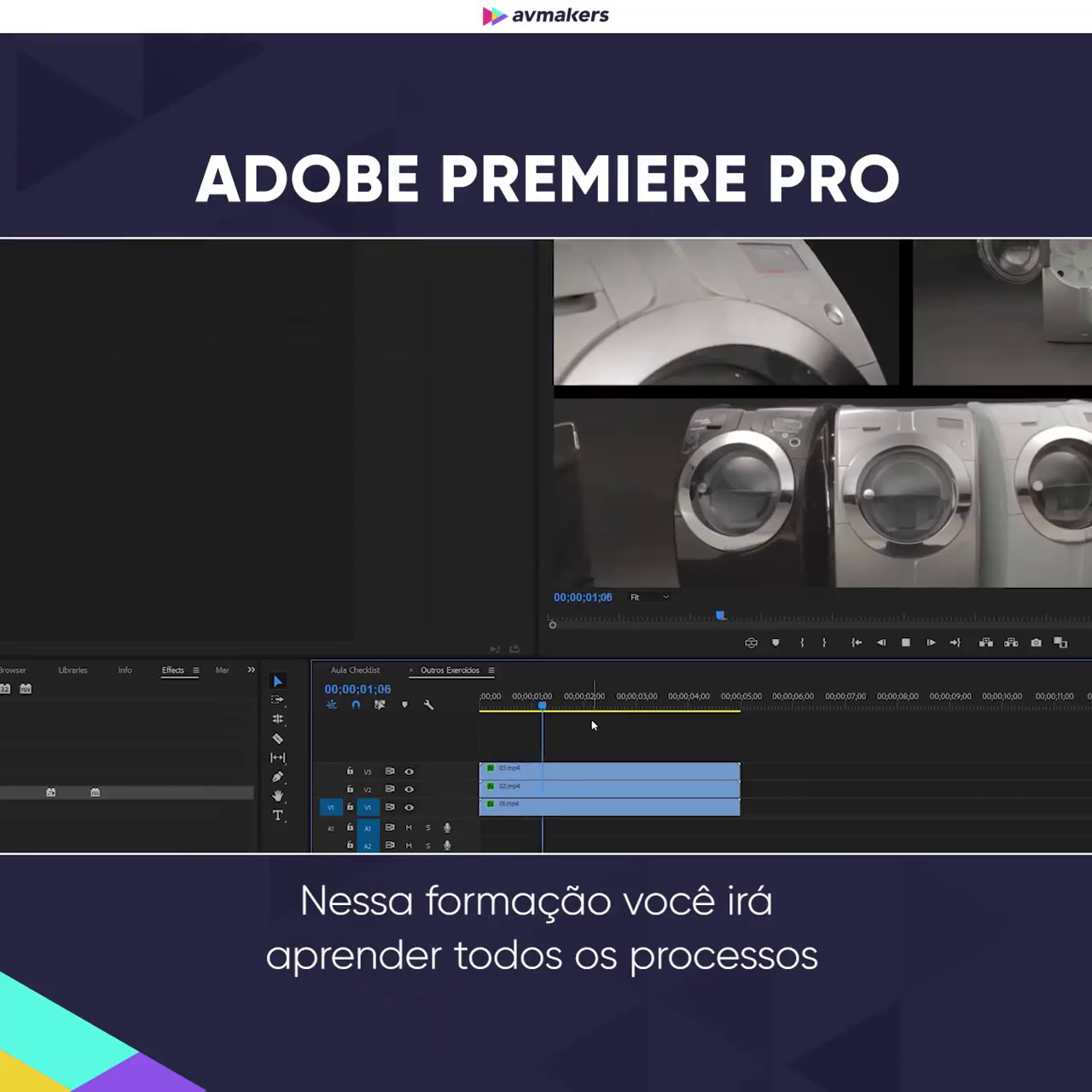Image resolution: width=1092 pixels, height=1092 pixels.
Task: Export frame with camera icon
Action: [x=1036, y=642]
